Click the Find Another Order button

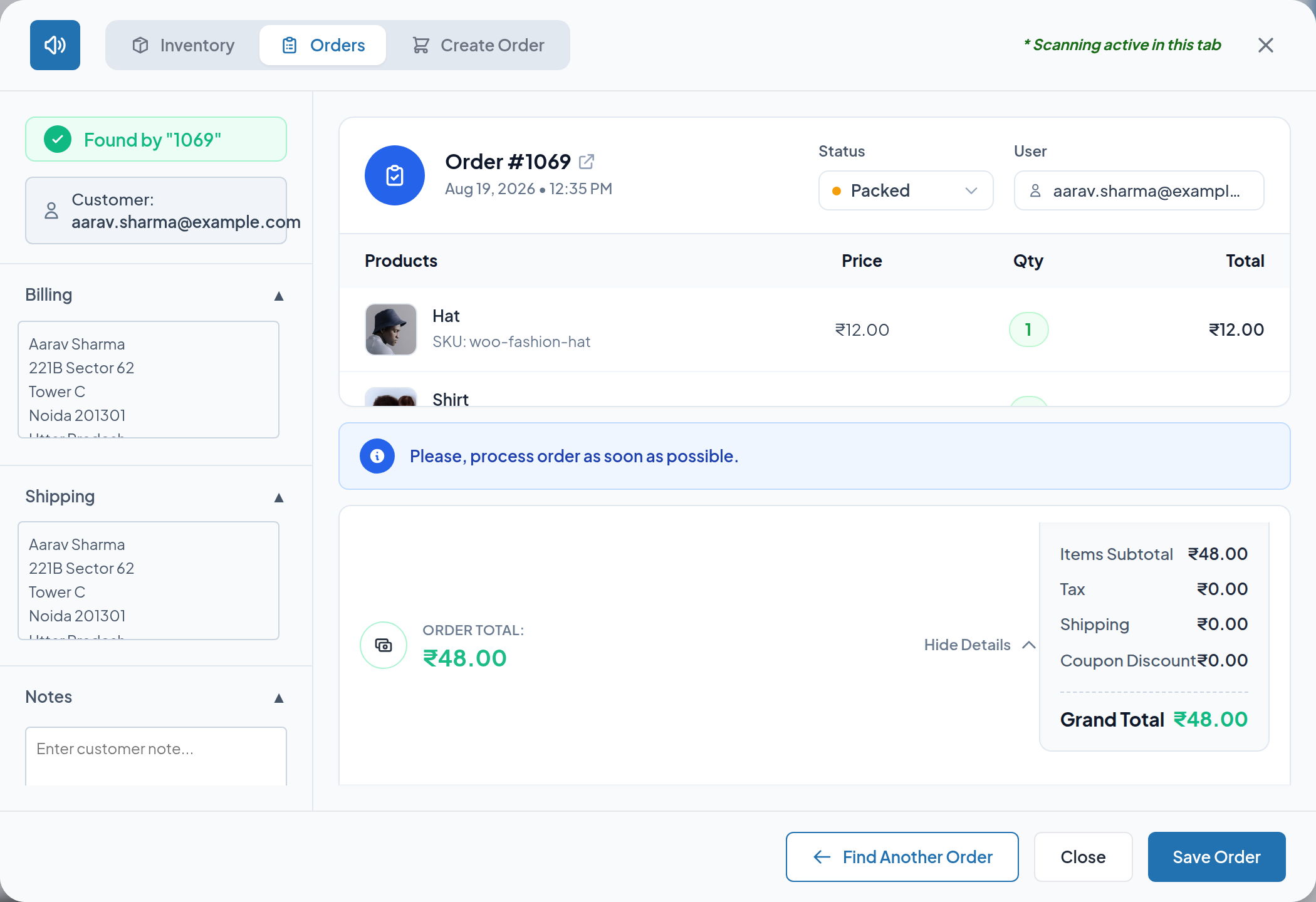pyautogui.click(x=902, y=857)
